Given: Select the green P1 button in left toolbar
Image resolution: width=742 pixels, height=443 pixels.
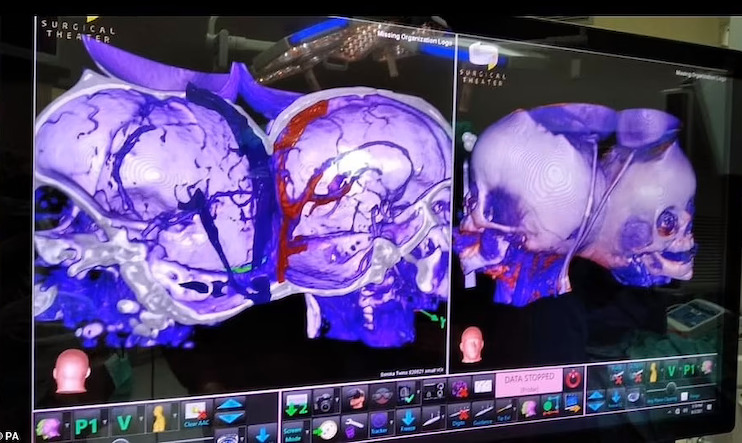Looking at the screenshot, I should pyautogui.click(x=87, y=425).
